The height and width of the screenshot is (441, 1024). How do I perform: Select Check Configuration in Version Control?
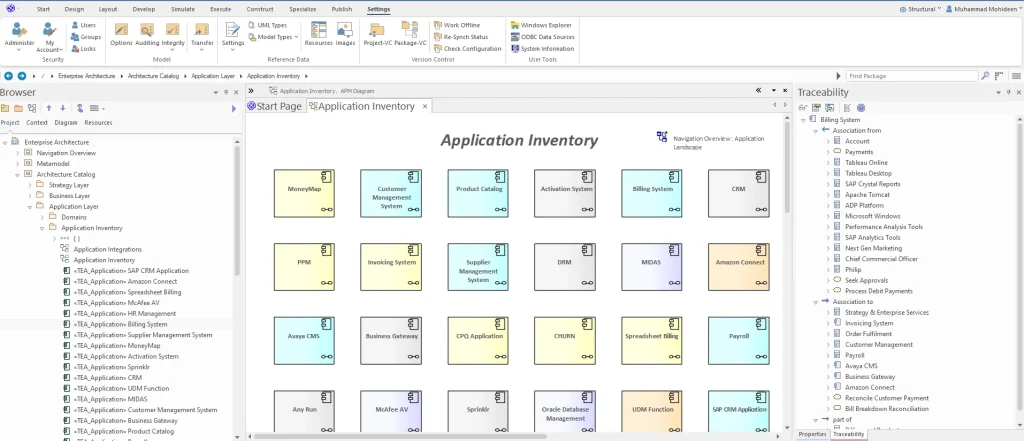pos(468,49)
